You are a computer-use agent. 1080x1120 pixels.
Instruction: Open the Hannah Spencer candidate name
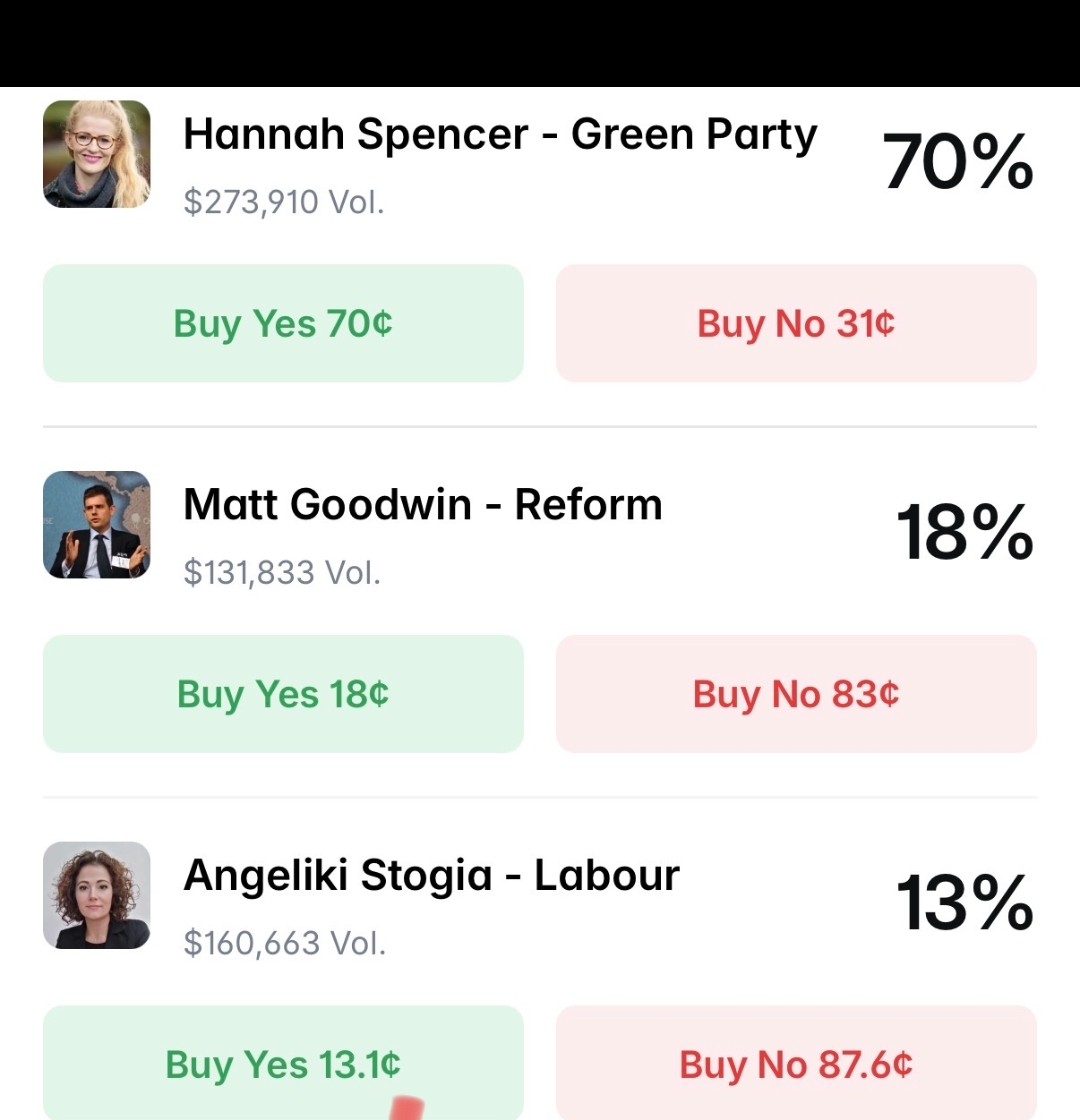[355, 134]
